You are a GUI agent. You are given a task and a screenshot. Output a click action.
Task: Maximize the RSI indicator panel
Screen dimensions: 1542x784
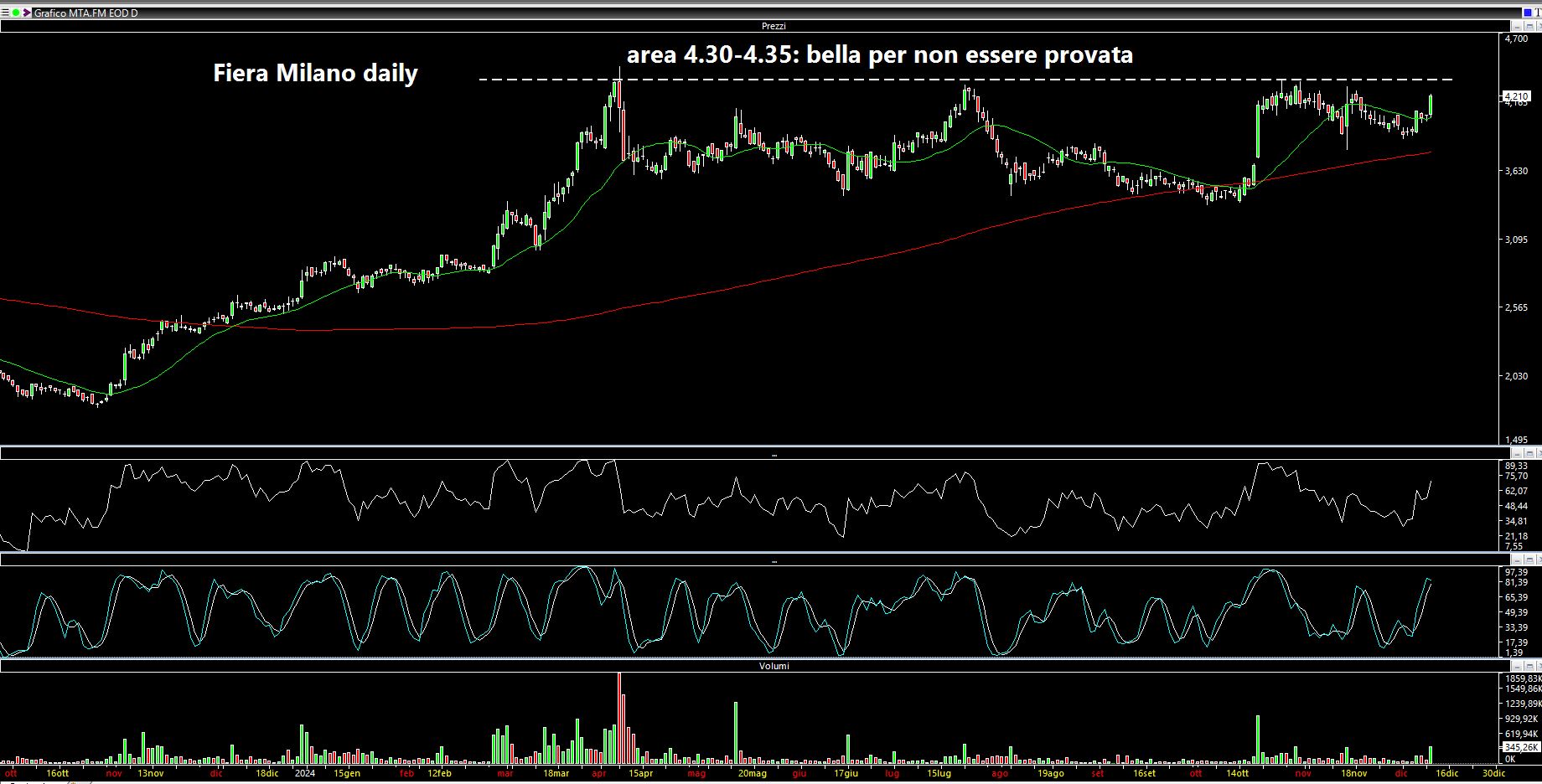tap(1529, 453)
